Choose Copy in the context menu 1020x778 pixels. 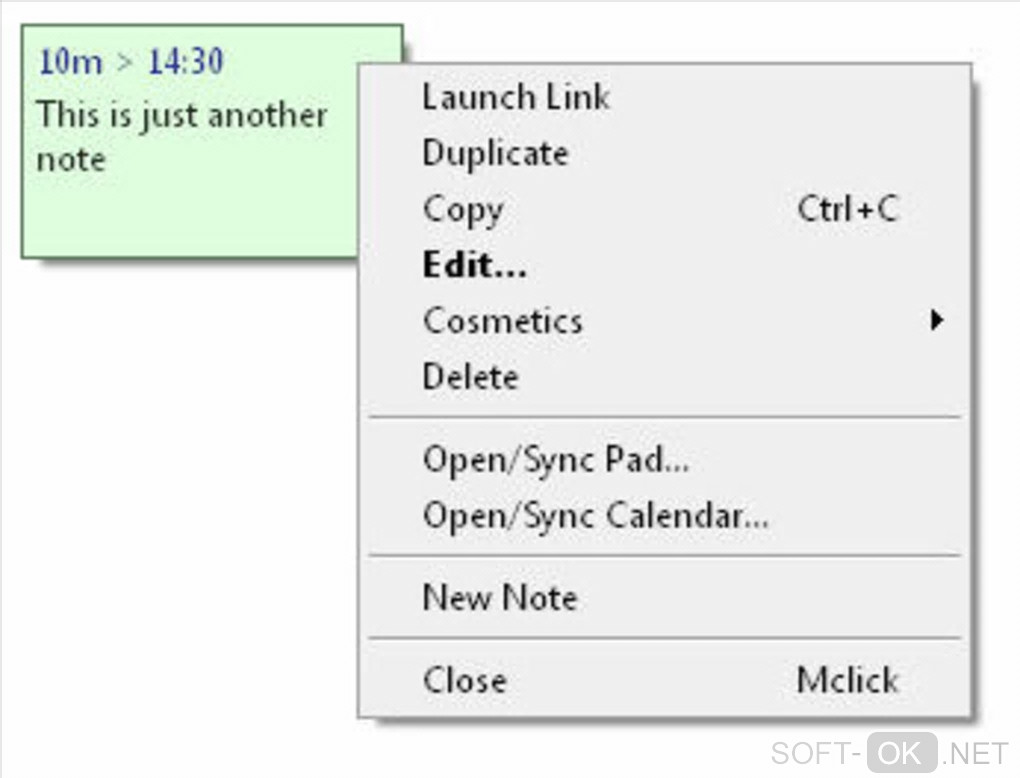[463, 210]
